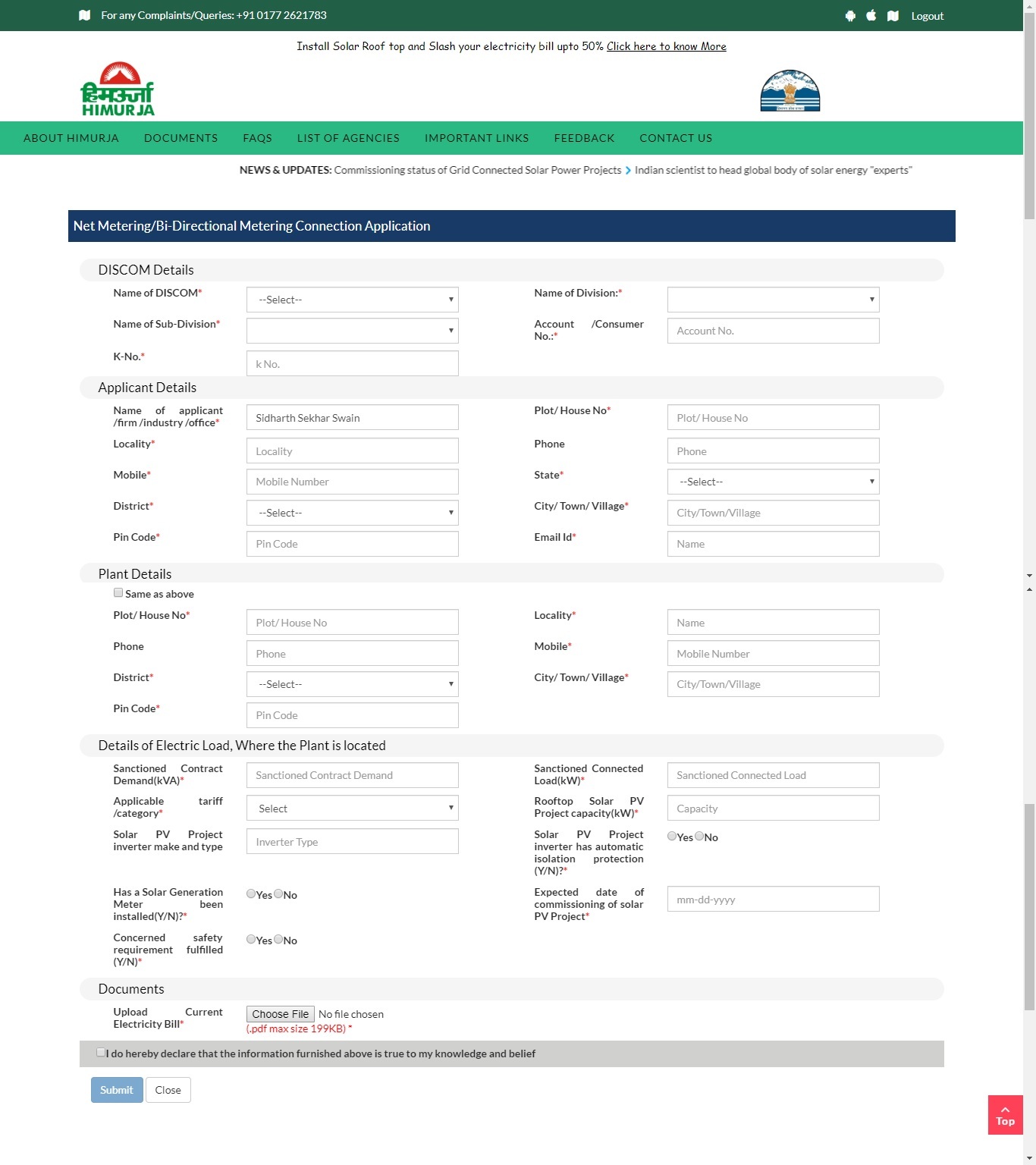Viewport: 1036px width, 1165px height.
Task: Click the K-No. input field
Action: coord(353,363)
